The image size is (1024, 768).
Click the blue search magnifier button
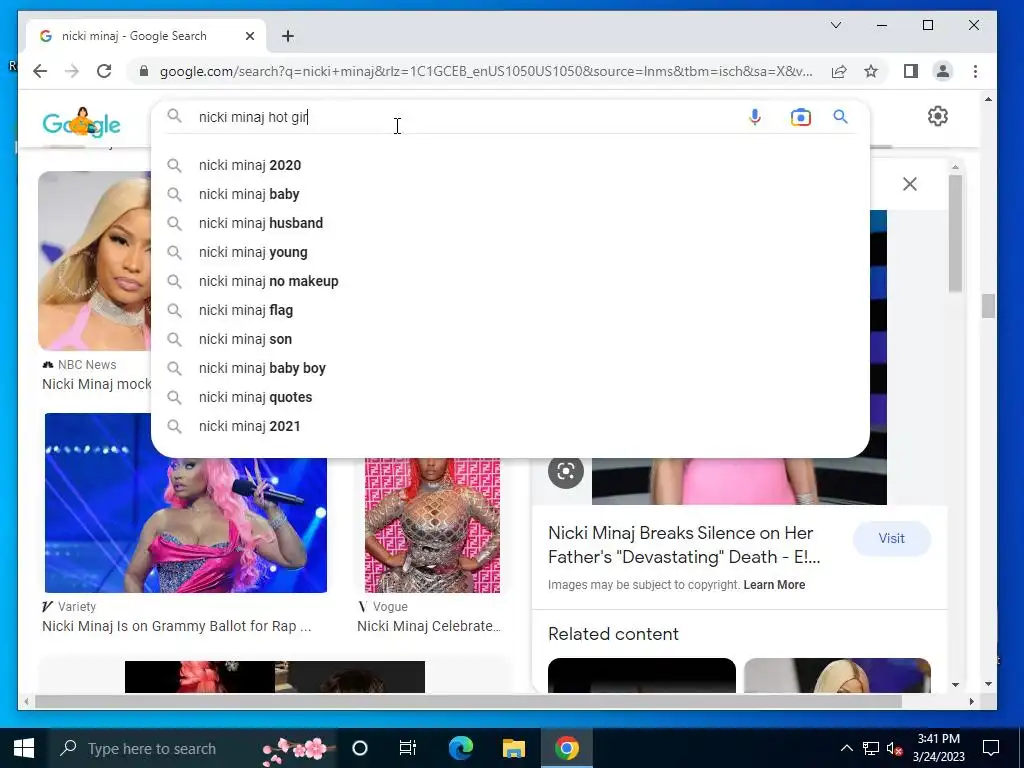(x=840, y=117)
